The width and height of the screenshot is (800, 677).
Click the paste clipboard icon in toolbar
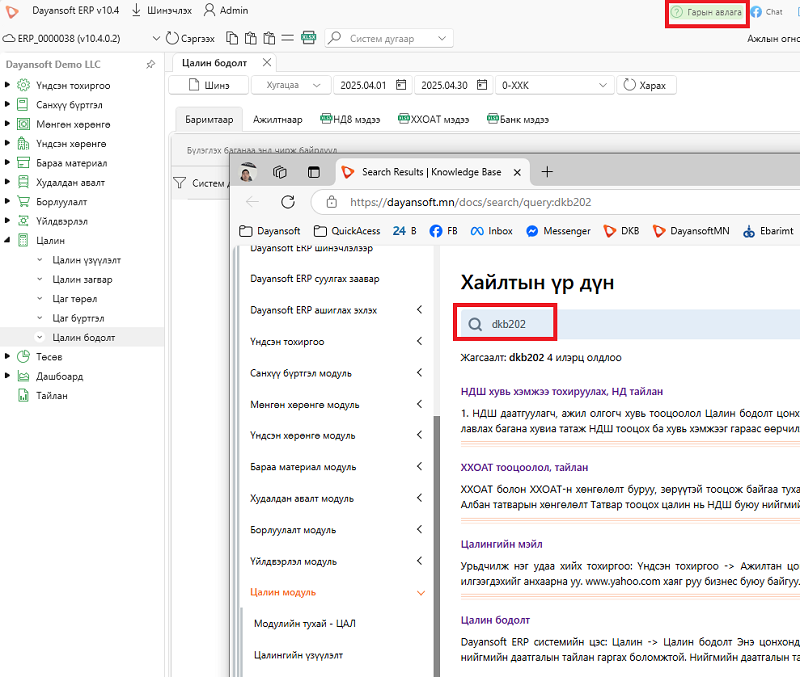coord(251,38)
